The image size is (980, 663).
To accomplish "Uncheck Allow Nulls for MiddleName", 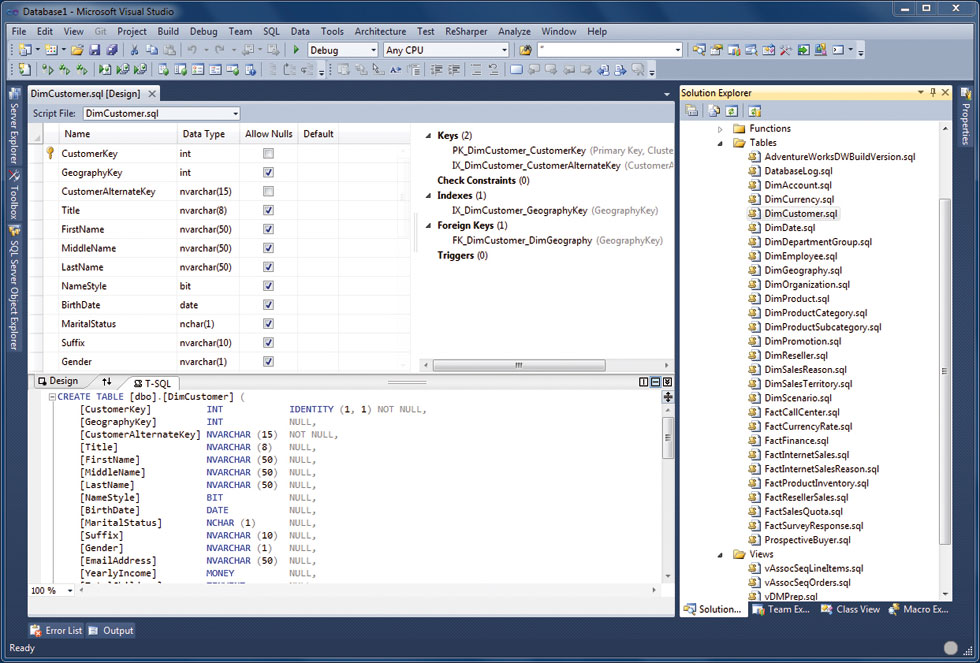I will 268,248.
